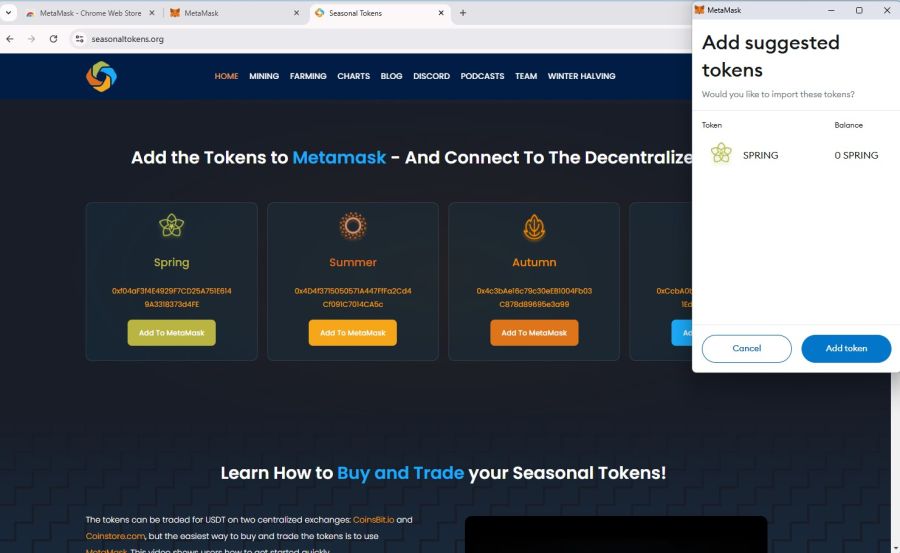This screenshot has height=553, width=900.
Task: Click the SPRING token icon in MetaMask popup
Action: point(721,153)
